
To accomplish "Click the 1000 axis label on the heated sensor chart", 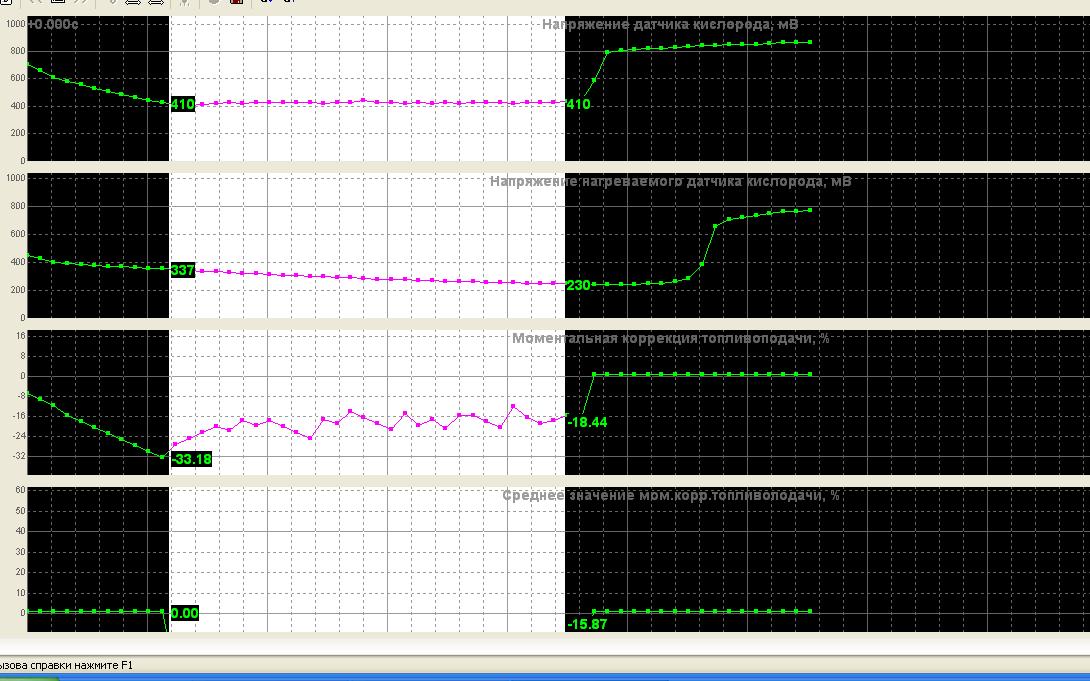I will (x=15, y=178).
